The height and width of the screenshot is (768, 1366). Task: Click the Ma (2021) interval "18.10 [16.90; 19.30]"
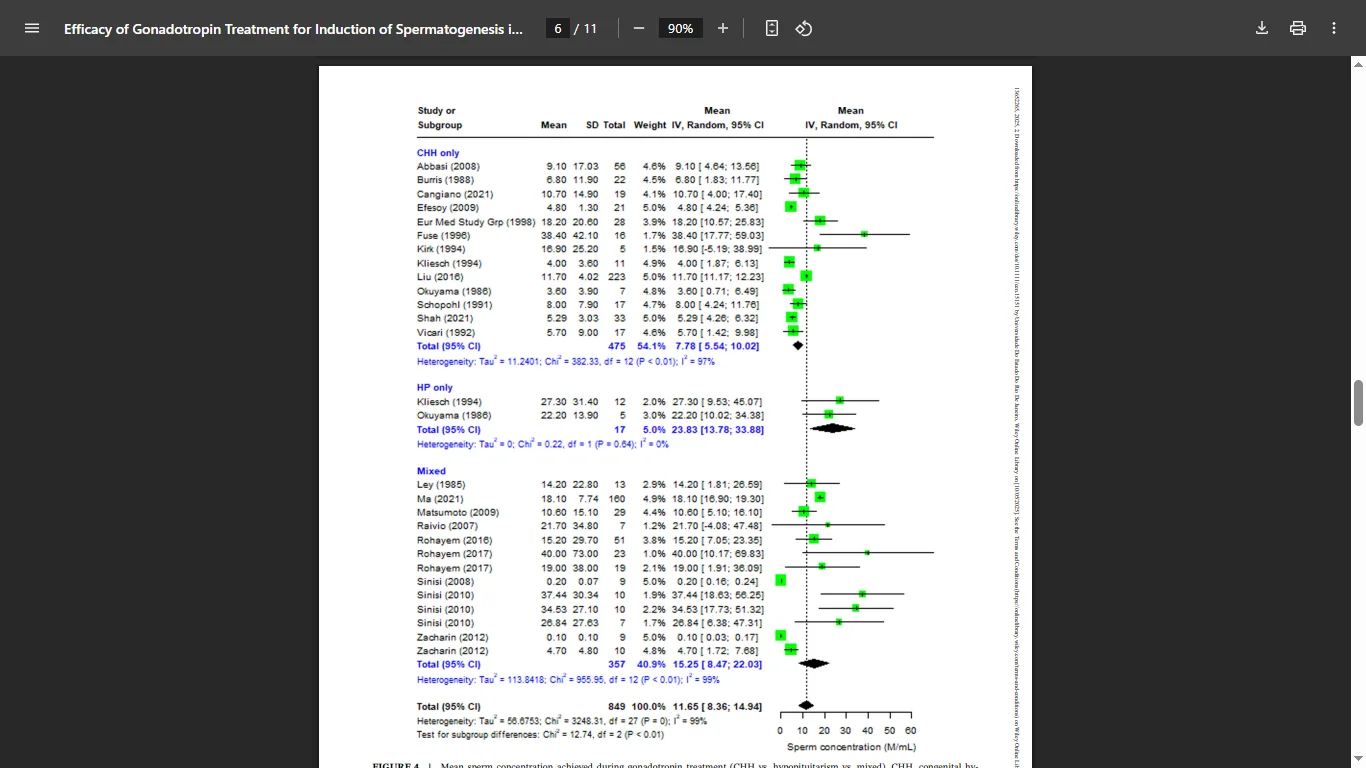tap(717, 499)
